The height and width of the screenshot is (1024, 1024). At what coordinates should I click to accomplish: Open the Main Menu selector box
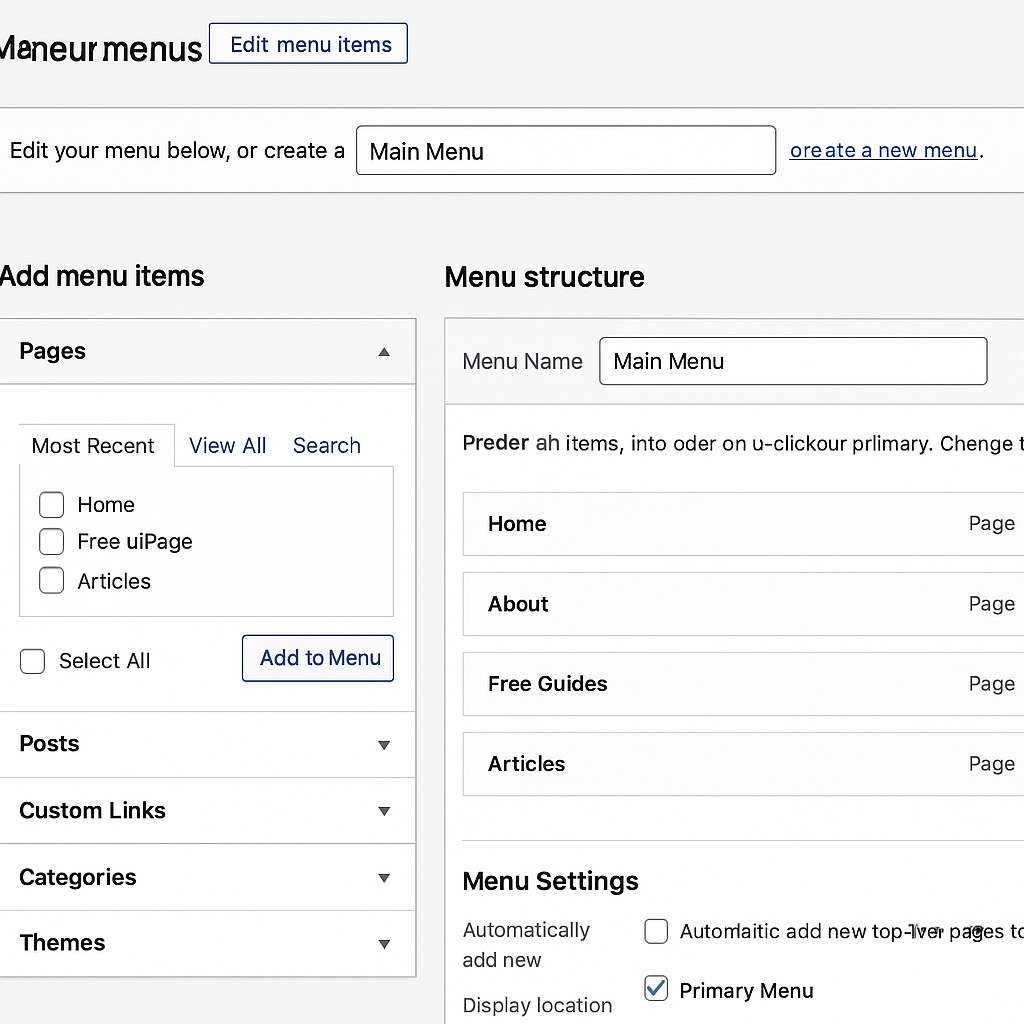565,151
